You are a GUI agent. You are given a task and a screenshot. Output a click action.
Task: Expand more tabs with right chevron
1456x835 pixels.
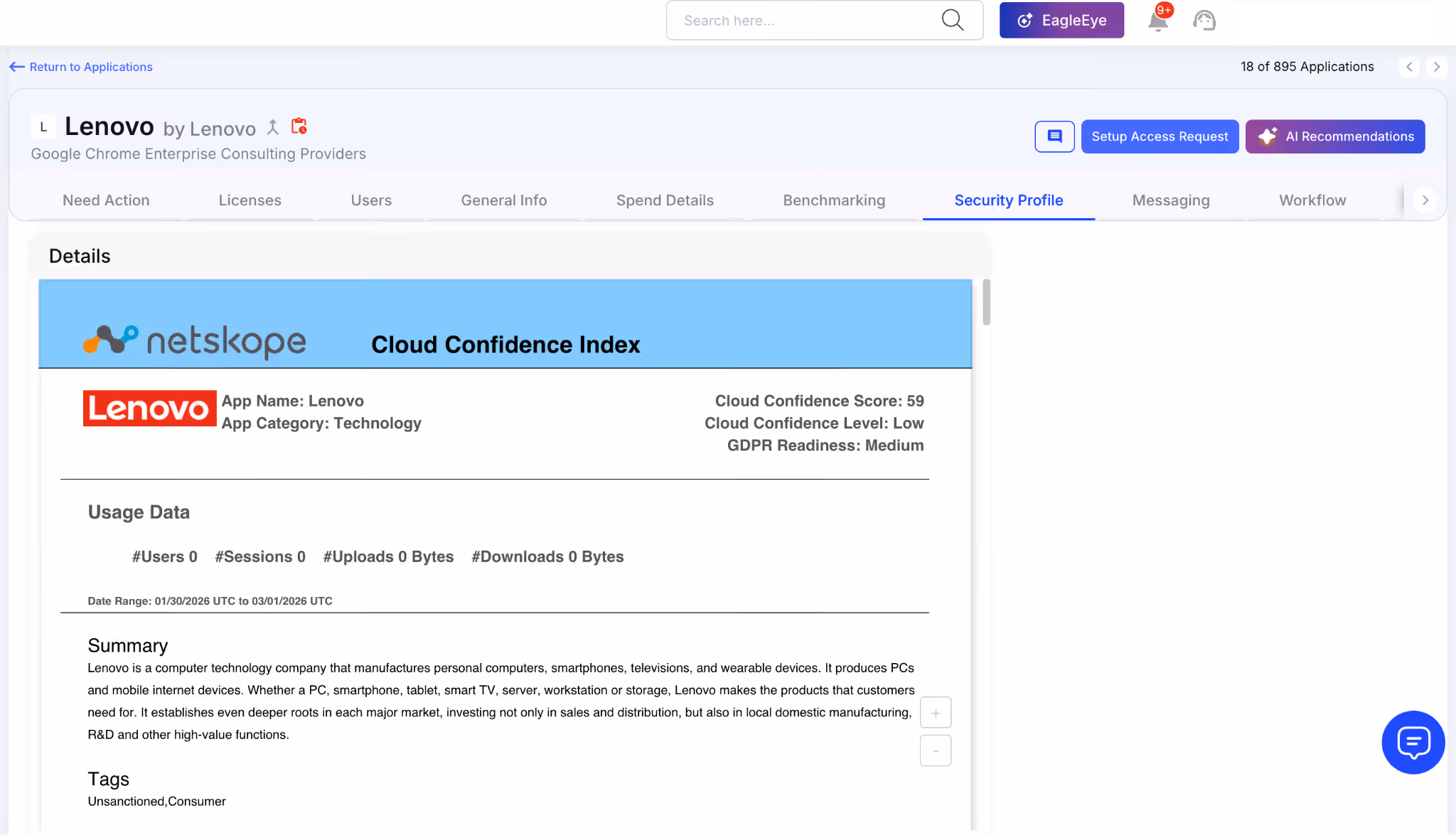[1425, 200]
